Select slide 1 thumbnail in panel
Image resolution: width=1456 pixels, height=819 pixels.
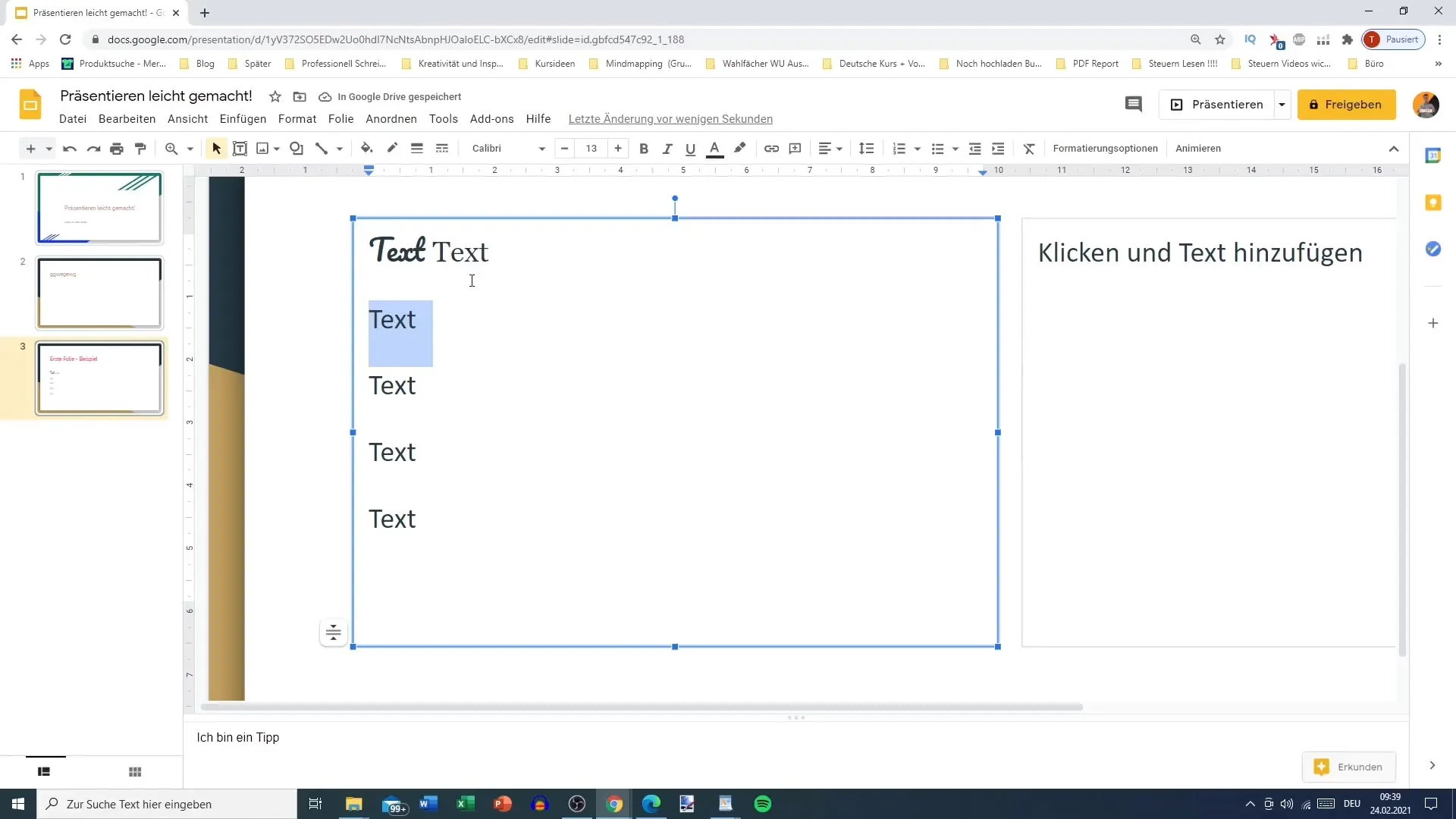pos(99,207)
